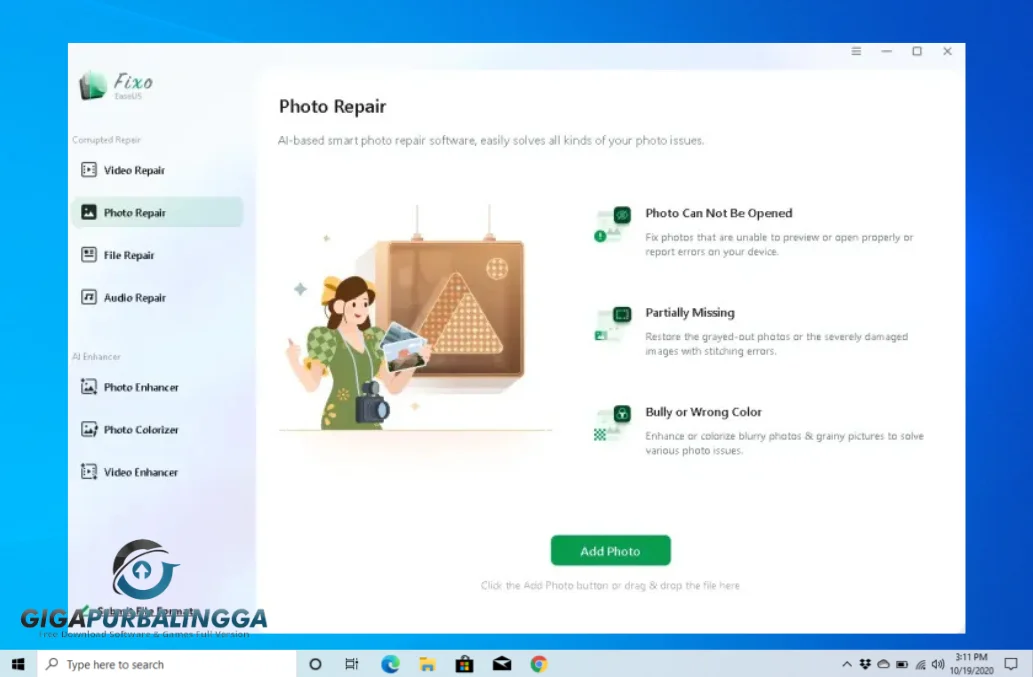Click the Photo Repair page heading

[x=332, y=106]
